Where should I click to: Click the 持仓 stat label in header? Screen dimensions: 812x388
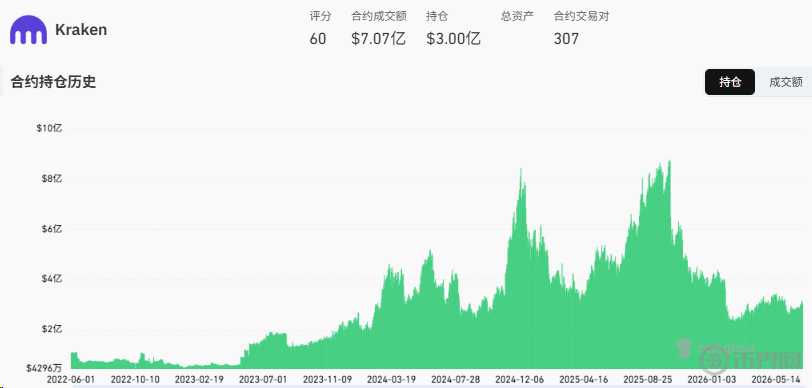point(437,16)
